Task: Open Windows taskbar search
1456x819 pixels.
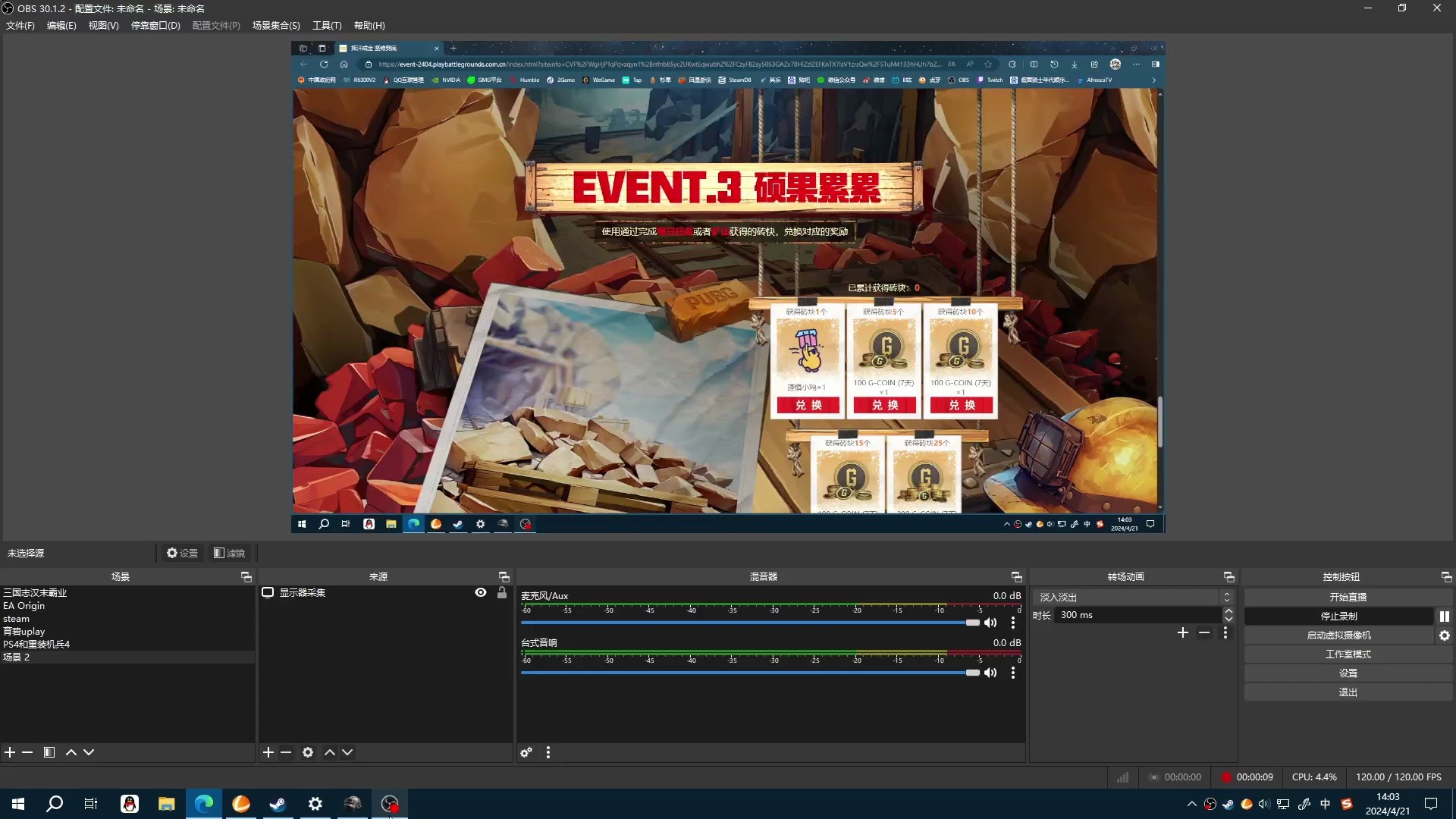Action: [x=55, y=804]
